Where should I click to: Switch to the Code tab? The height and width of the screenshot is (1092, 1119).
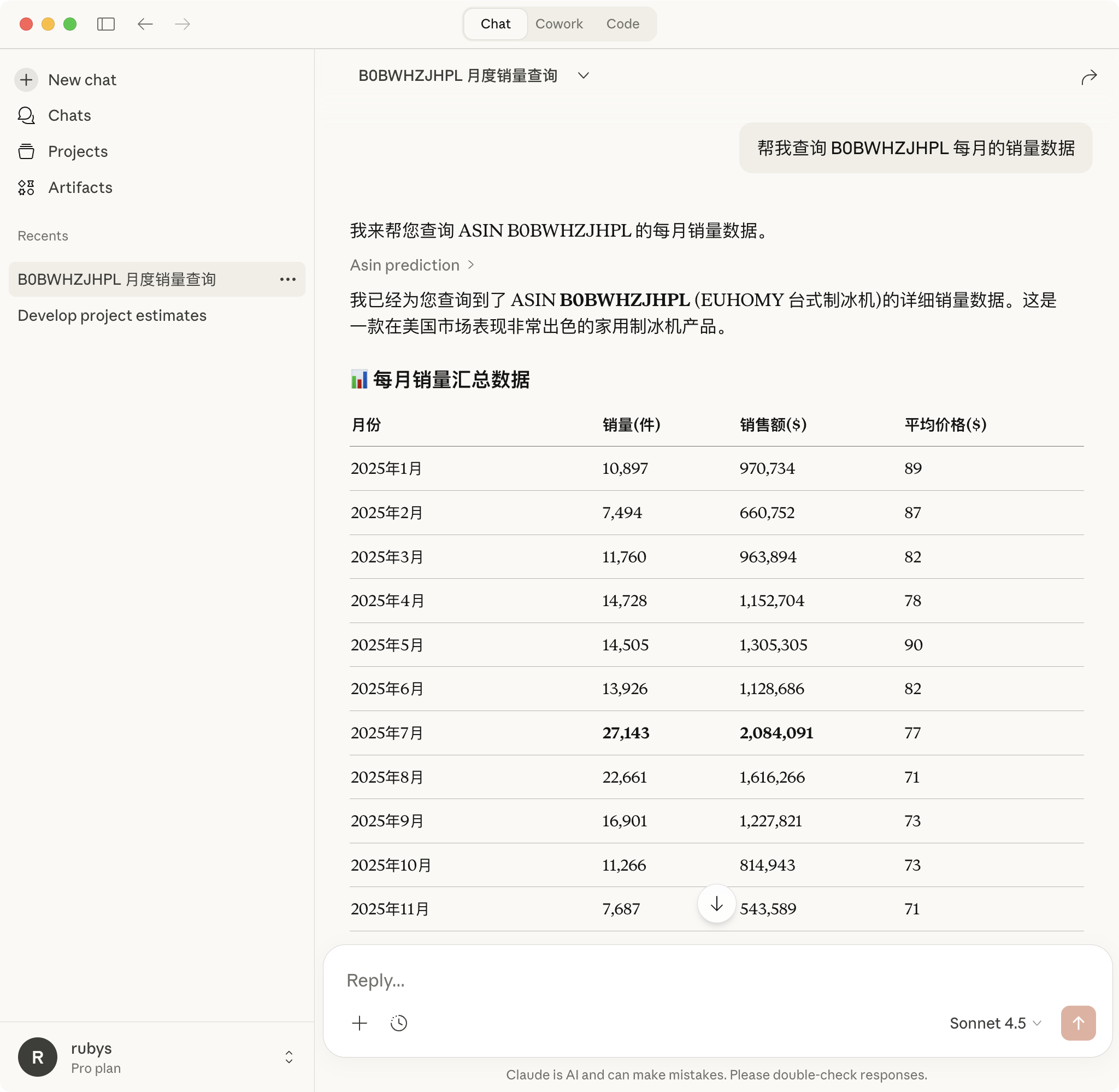[x=622, y=24]
